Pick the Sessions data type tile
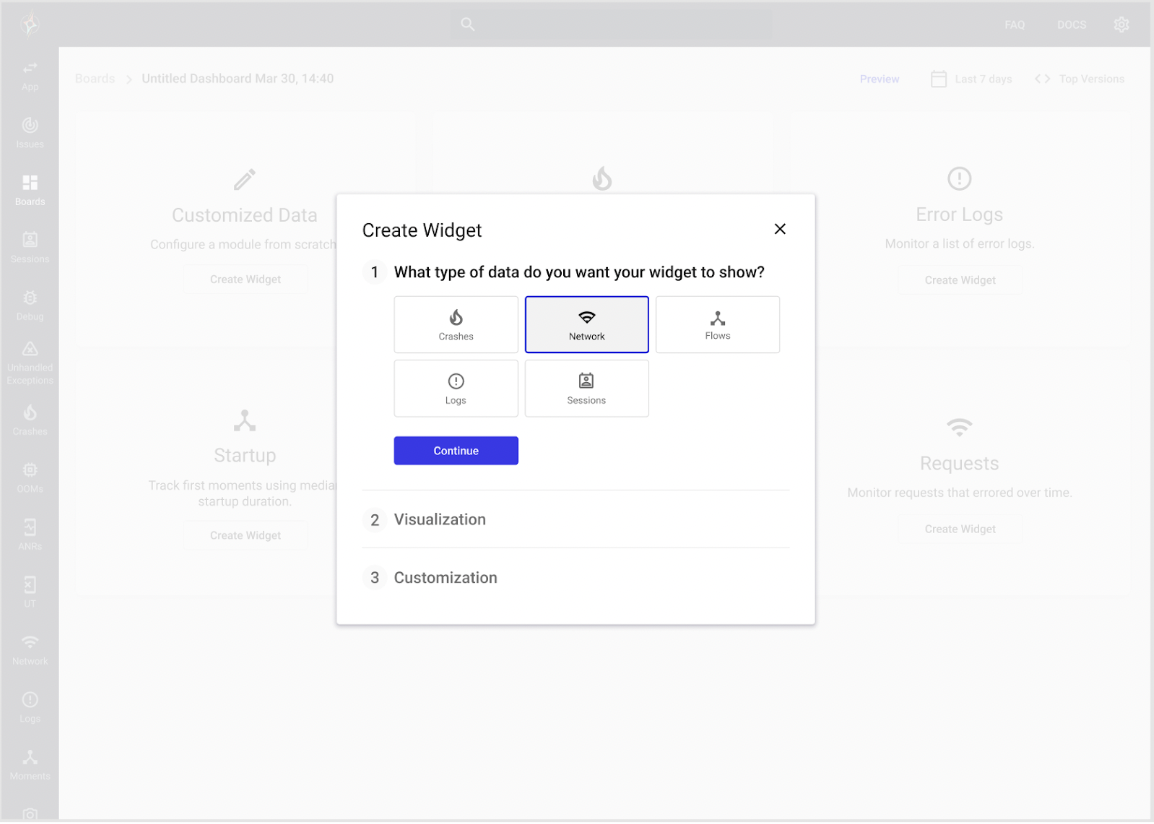 tap(587, 388)
